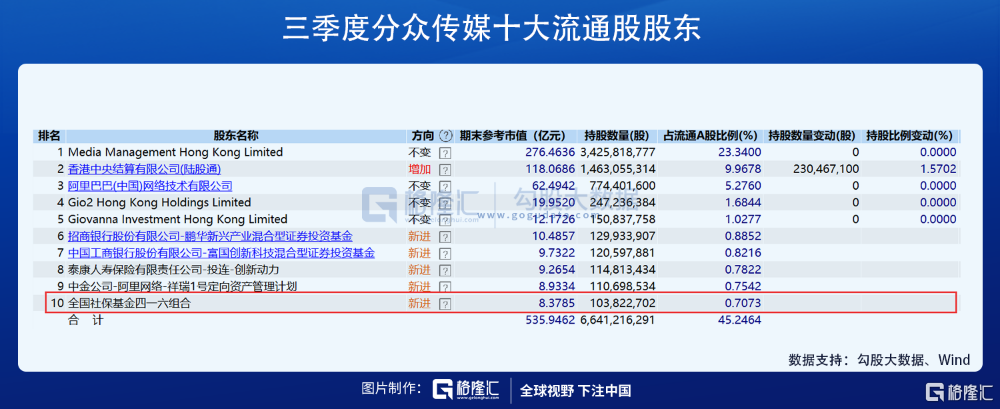This screenshot has width=1000, height=409.
Task: Select 全国社保基金四一六组合 name
Action: (x=129, y=303)
